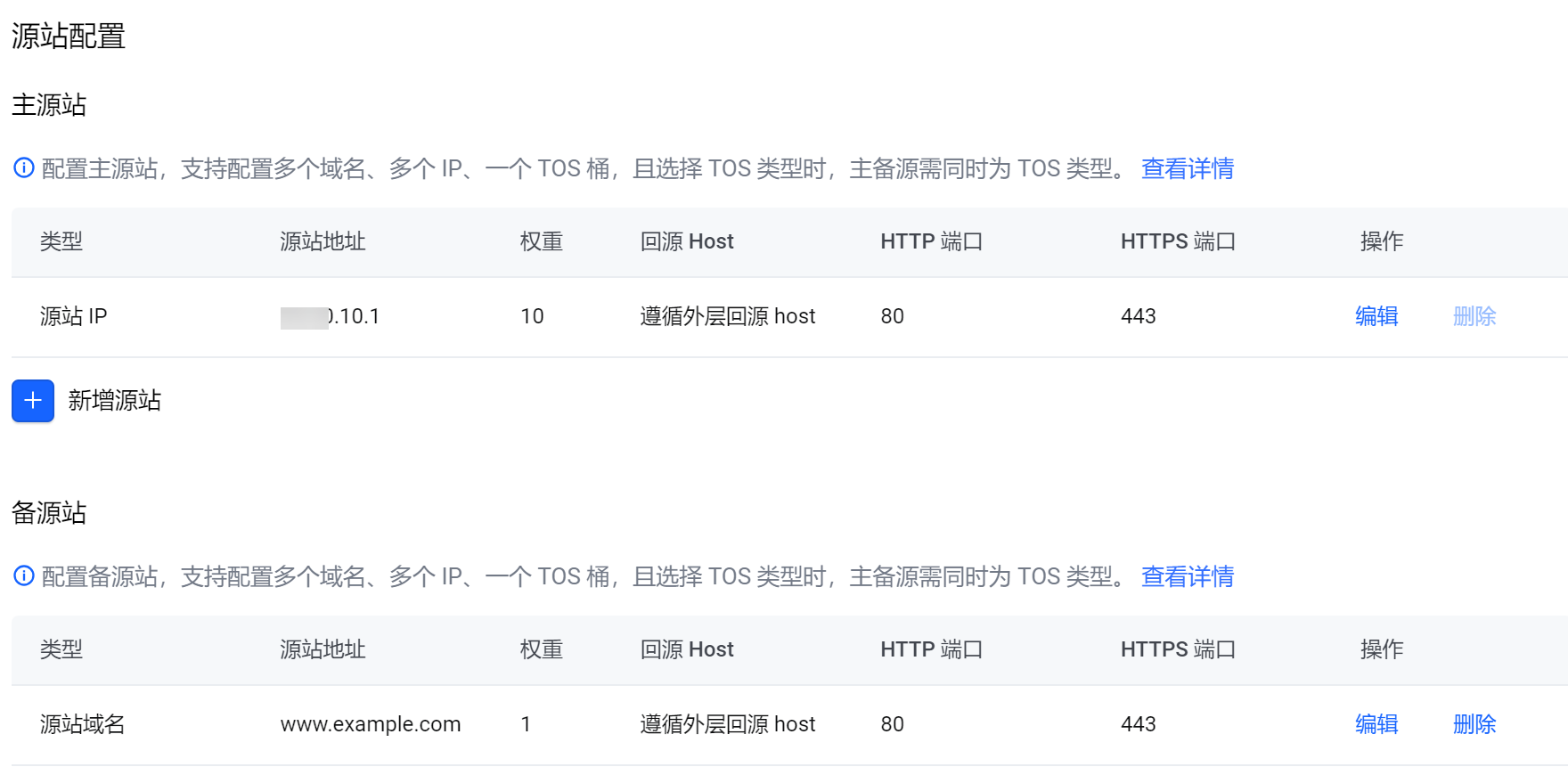Image resolution: width=1568 pixels, height=775 pixels.
Task: Click 遵循外层回源 host in the 源站 IP row
Action: tap(727, 316)
